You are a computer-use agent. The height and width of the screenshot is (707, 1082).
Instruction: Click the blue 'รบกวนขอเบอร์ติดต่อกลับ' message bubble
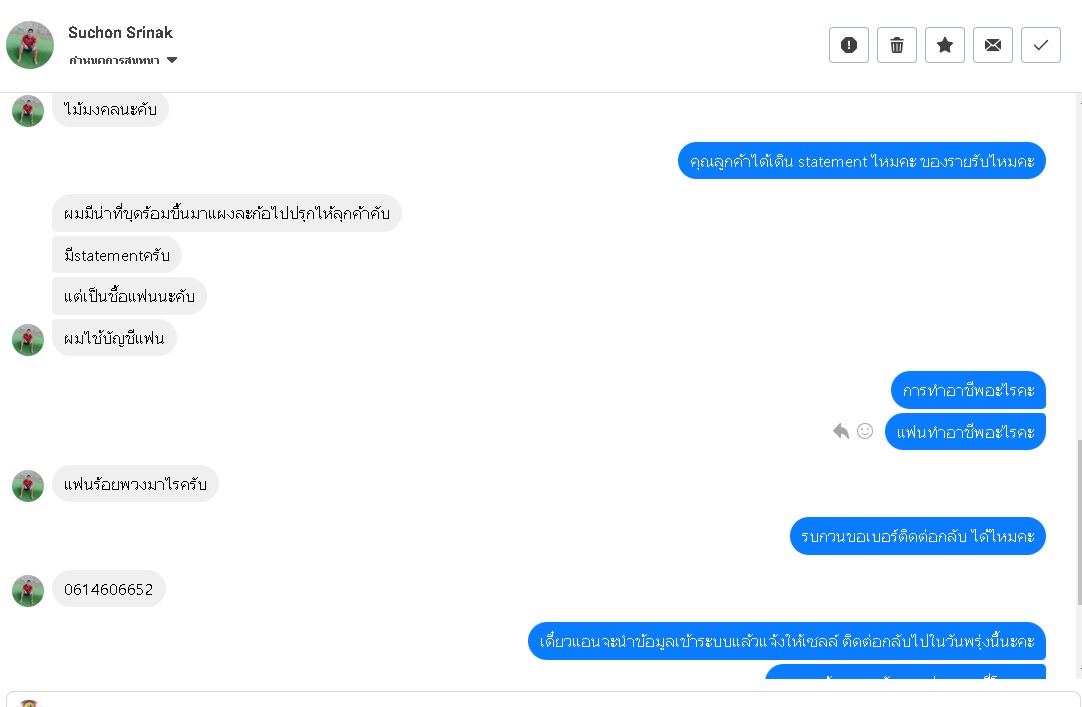917,536
